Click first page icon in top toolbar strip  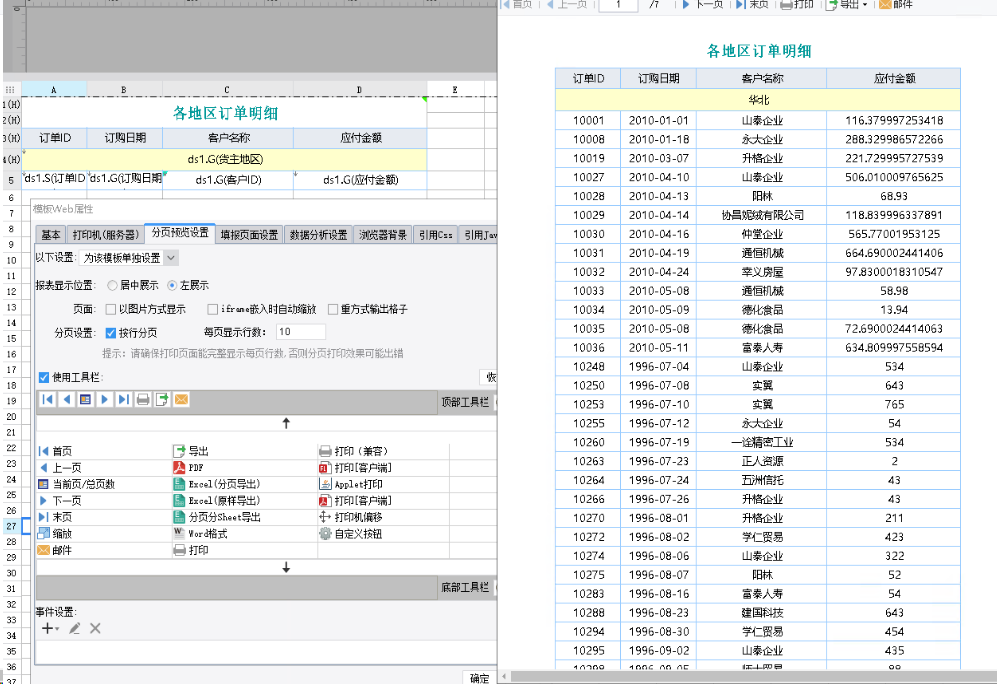48,399
